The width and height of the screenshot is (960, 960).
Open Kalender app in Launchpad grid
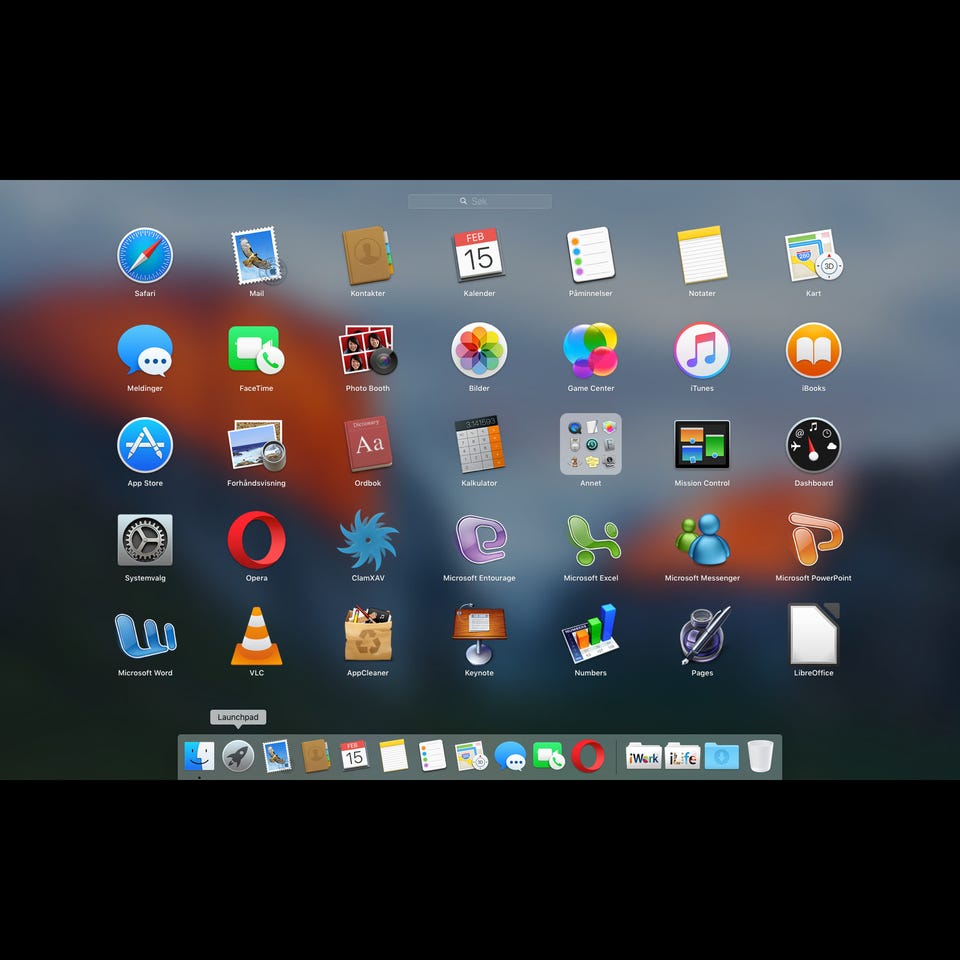click(x=479, y=255)
